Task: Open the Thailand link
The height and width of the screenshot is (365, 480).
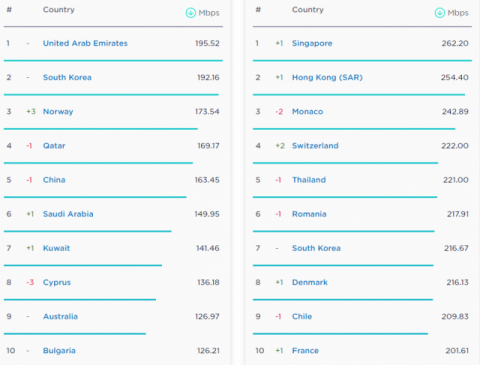Action: pos(309,180)
